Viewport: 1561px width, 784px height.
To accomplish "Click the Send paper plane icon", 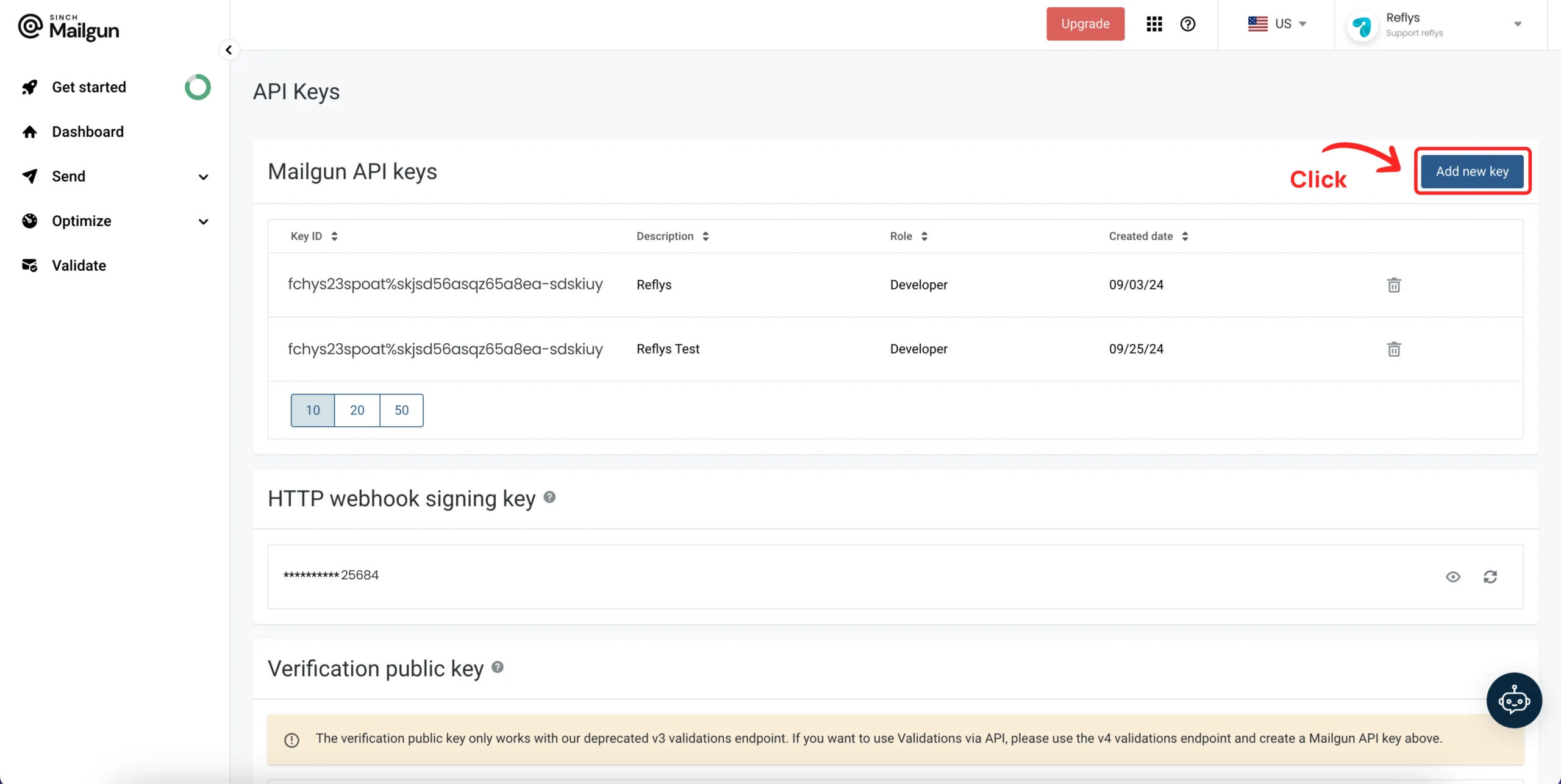I will (29, 176).
